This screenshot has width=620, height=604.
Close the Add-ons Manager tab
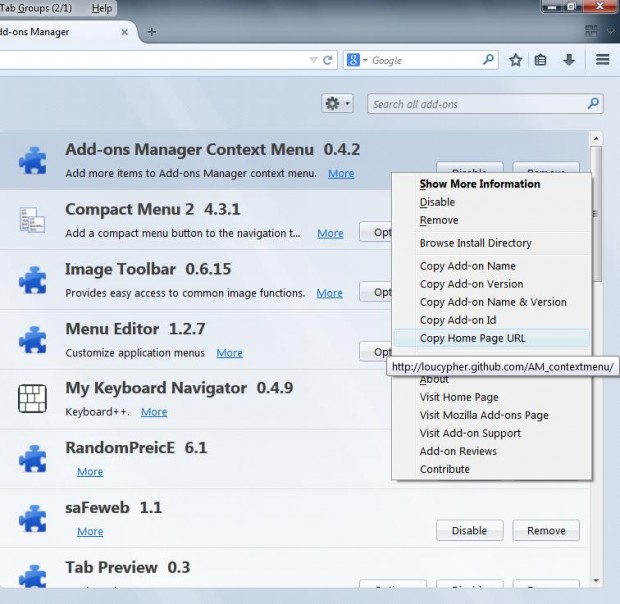pyautogui.click(x=124, y=32)
